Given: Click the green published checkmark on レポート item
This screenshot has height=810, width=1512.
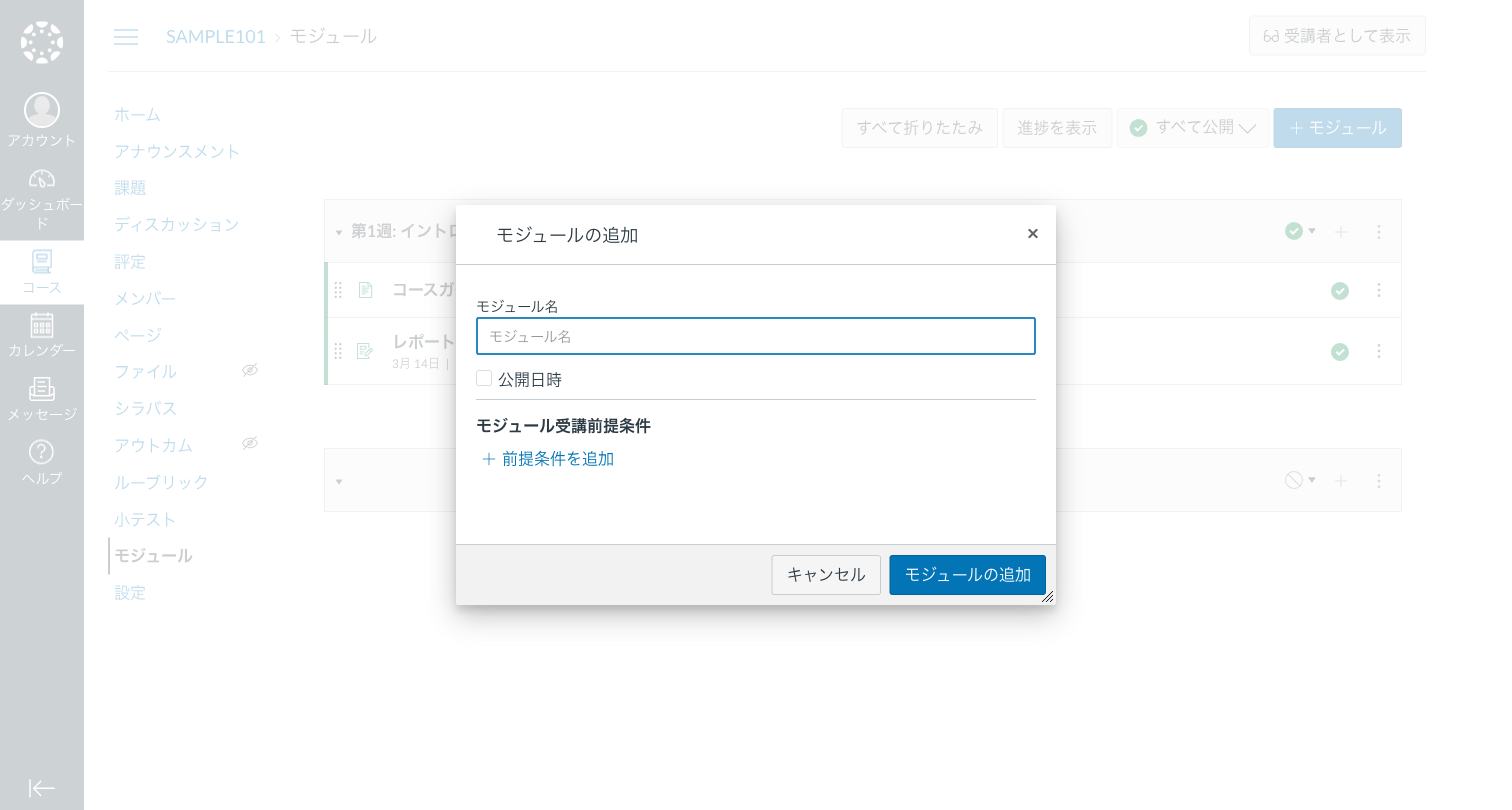Looking at the screenshot, I should (1340, 351).
